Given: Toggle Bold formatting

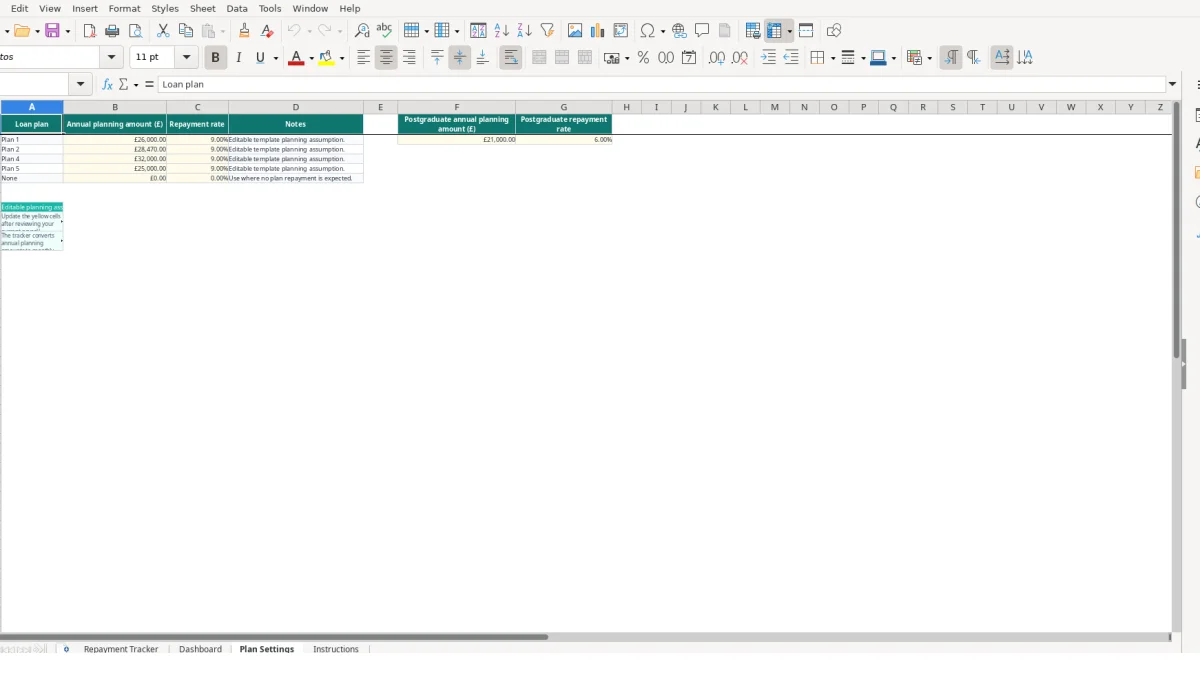Looking at the screenshot, I should [215, 58].
